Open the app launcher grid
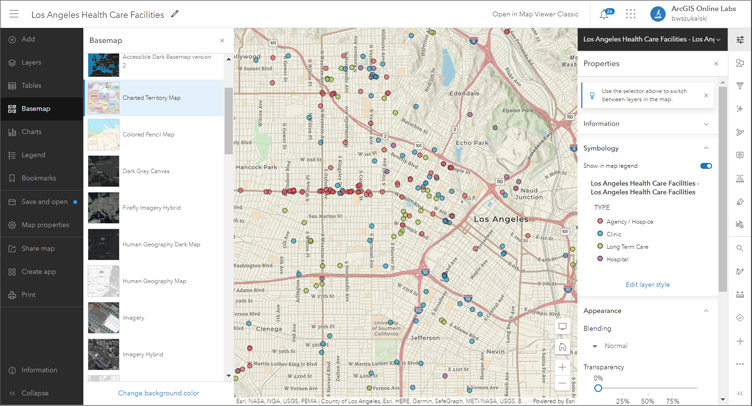This screenshot has width=752, height=406. [631, 14]
